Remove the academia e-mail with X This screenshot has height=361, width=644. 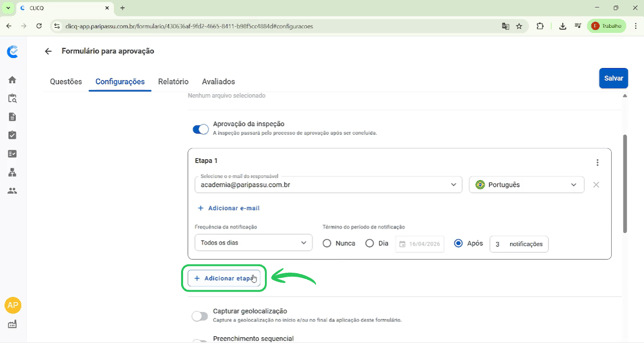(596, 185)
